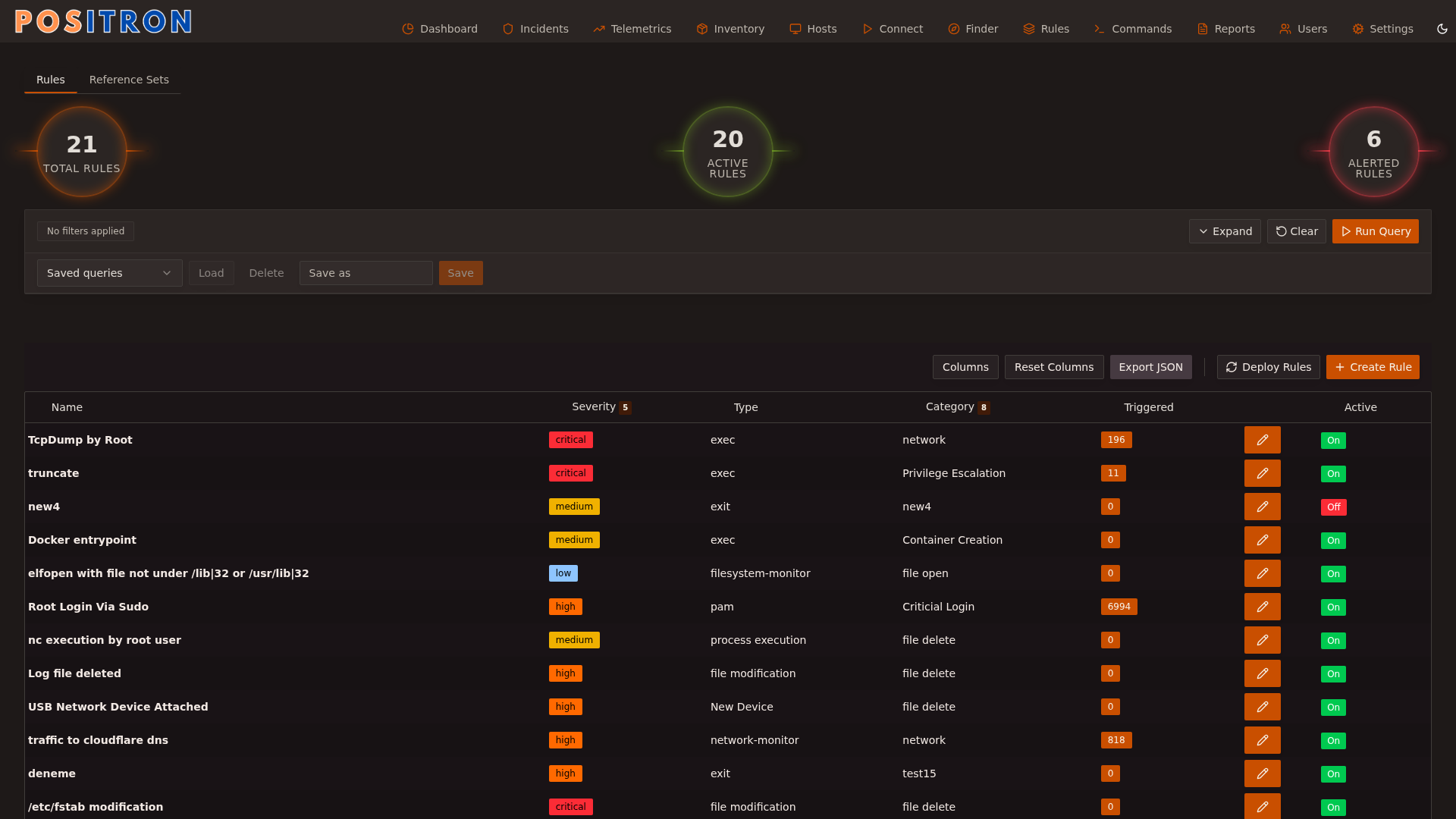Click the Export JSON button
1456x819 pixels.
click(x=1150, y=367)
